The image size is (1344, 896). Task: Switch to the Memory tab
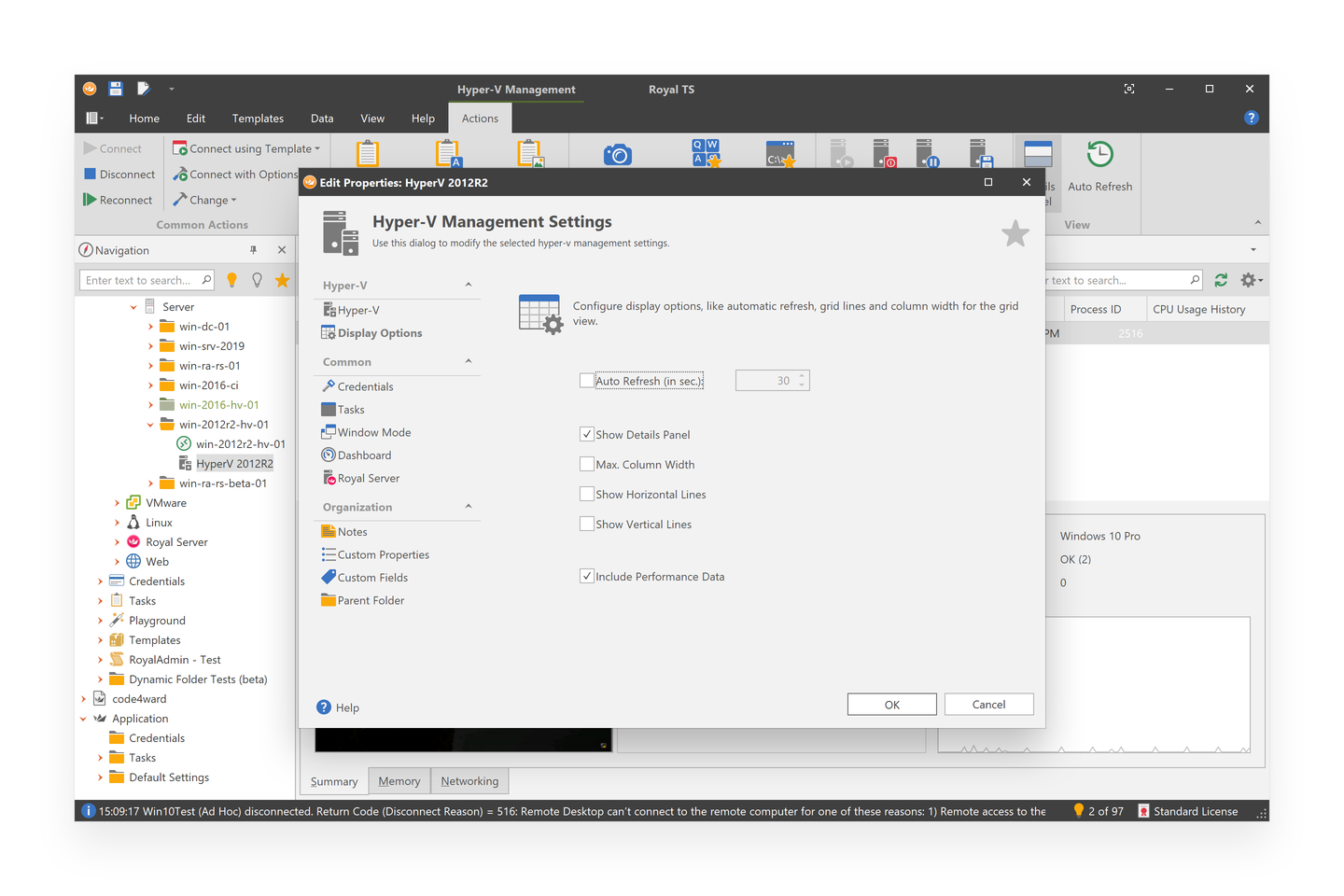399,780
